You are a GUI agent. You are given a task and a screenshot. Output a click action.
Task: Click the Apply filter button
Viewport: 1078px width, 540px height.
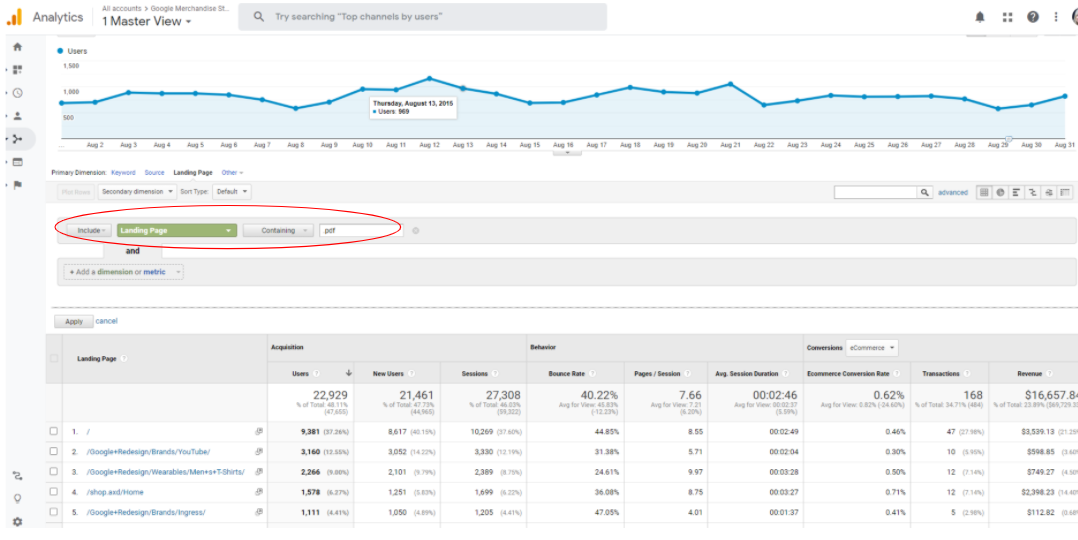tap(73, 321)
